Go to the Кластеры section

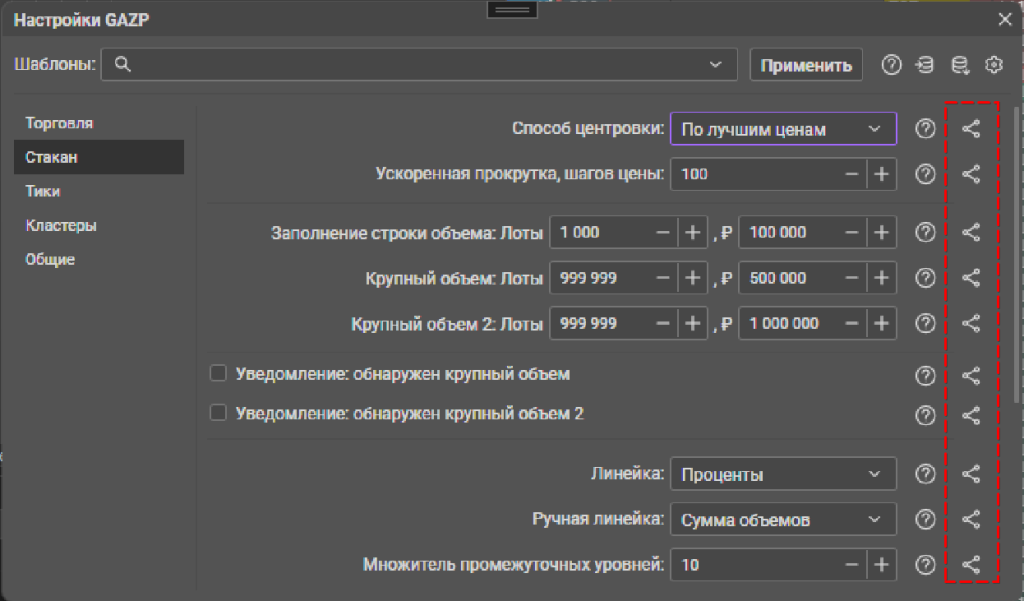[x=99, y=225]
